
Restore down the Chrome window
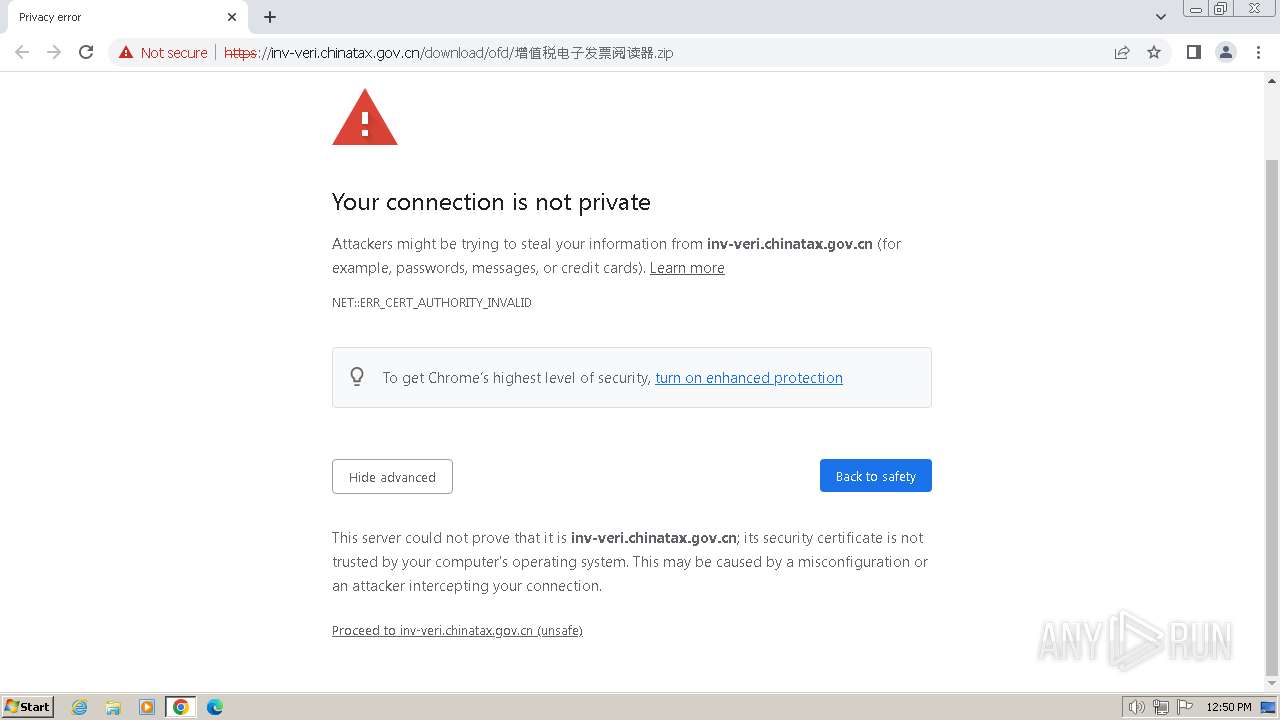[1221, 9]
